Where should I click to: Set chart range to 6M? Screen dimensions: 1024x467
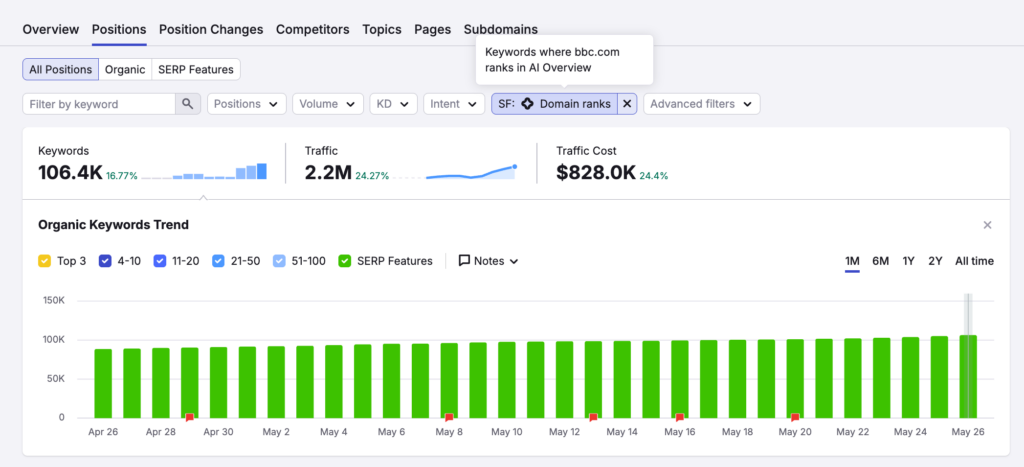[x=880, y=261]
